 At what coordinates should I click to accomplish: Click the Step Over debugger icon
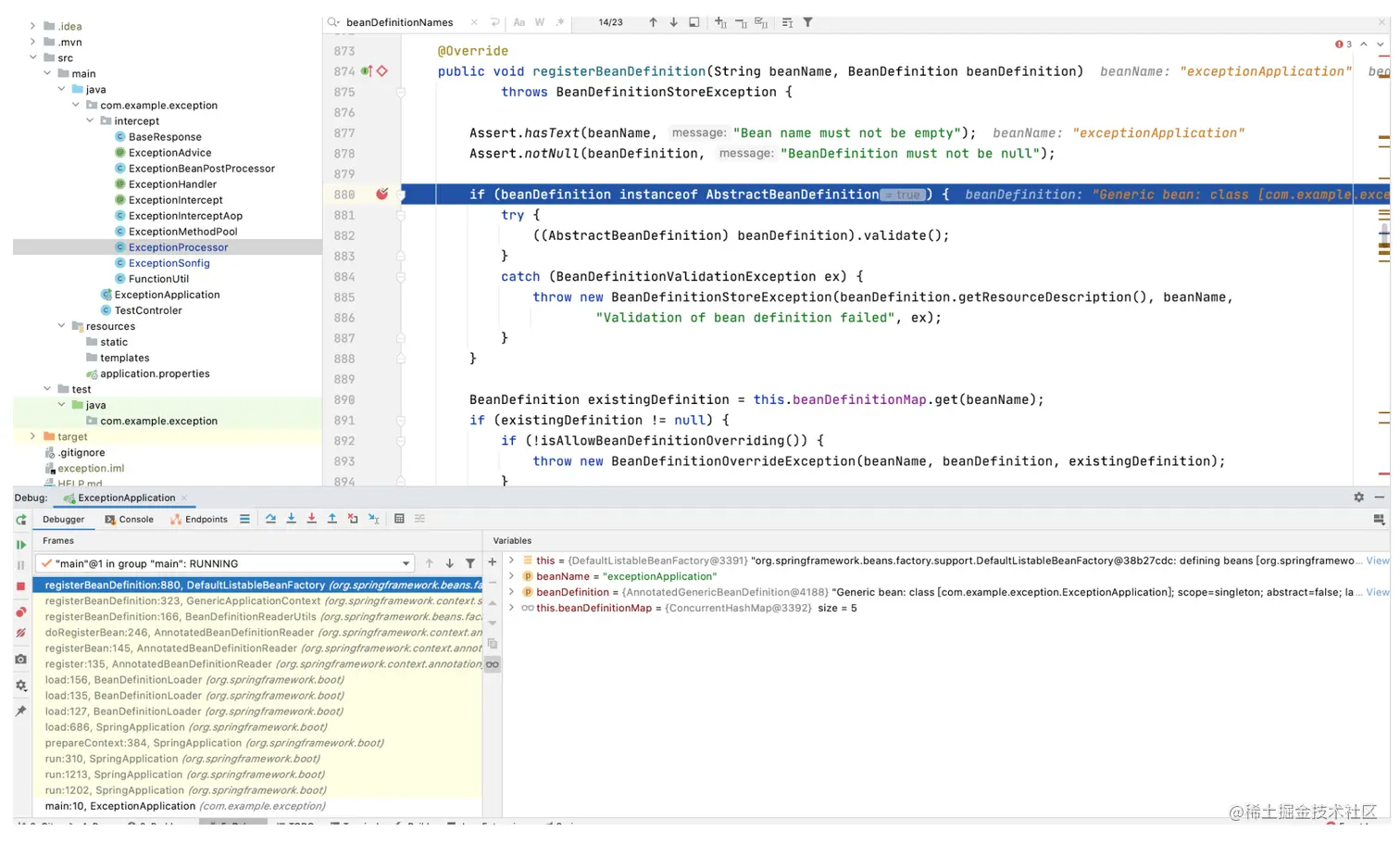(270, 519)
